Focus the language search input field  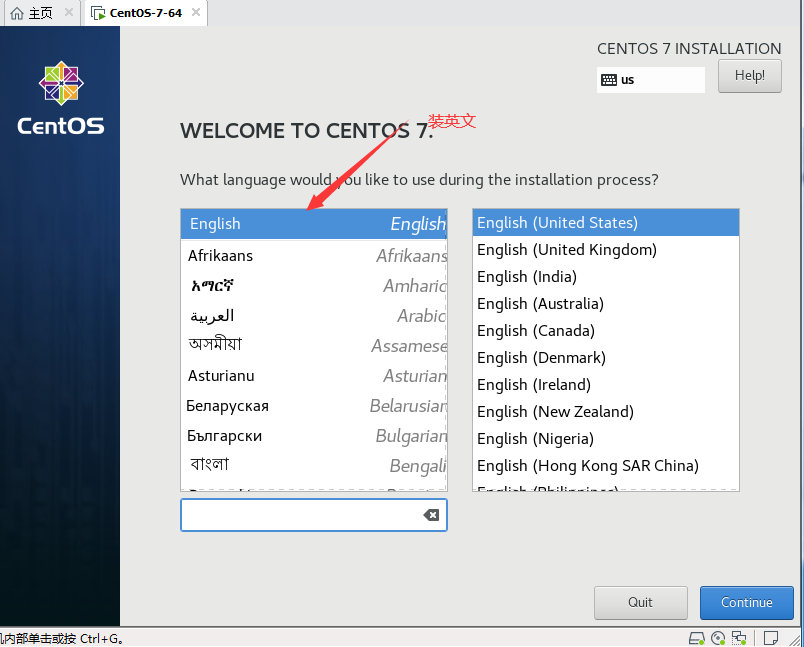pos(314,515)
